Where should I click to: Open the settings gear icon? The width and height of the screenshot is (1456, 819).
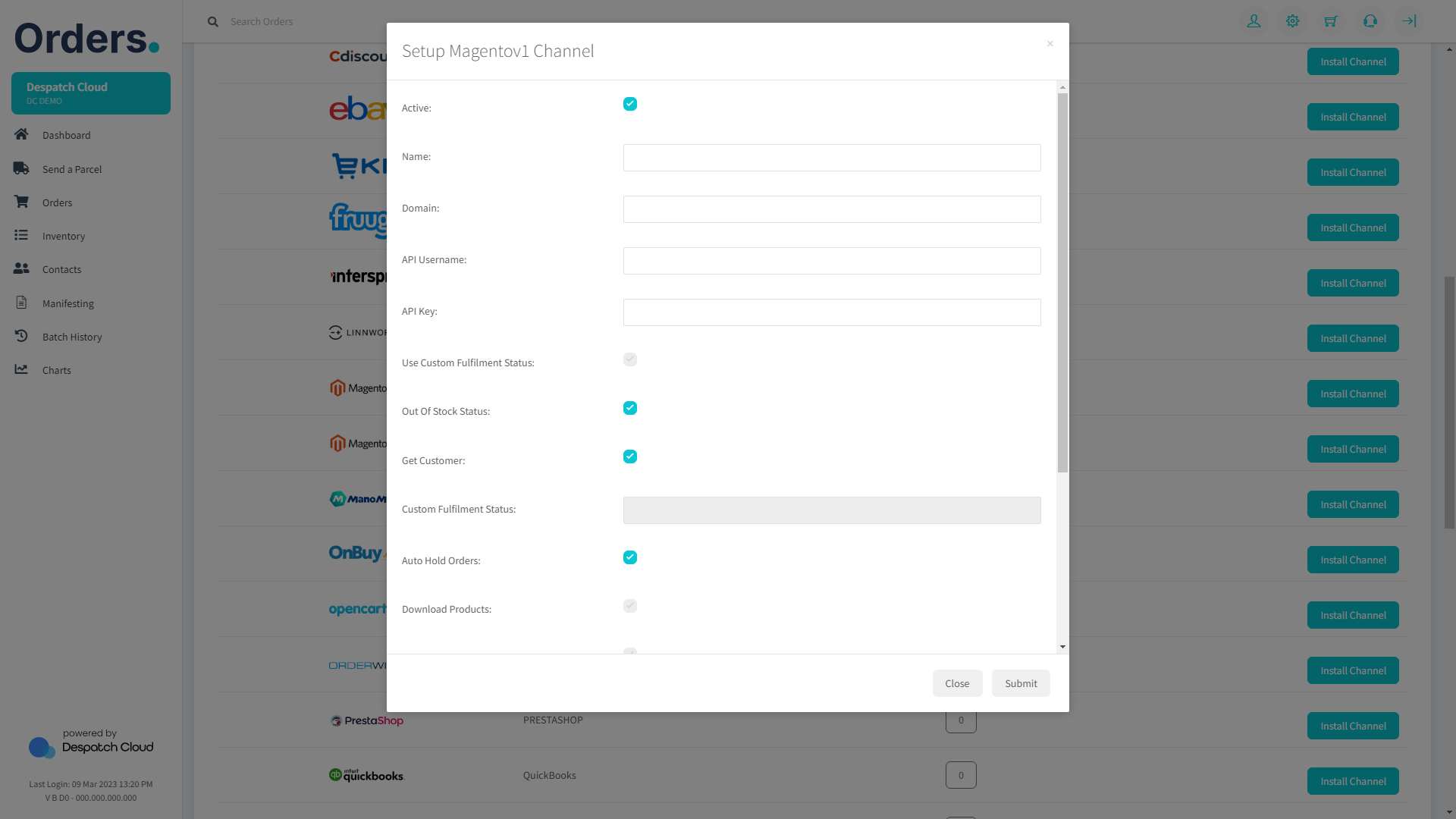click(1292, 21)
